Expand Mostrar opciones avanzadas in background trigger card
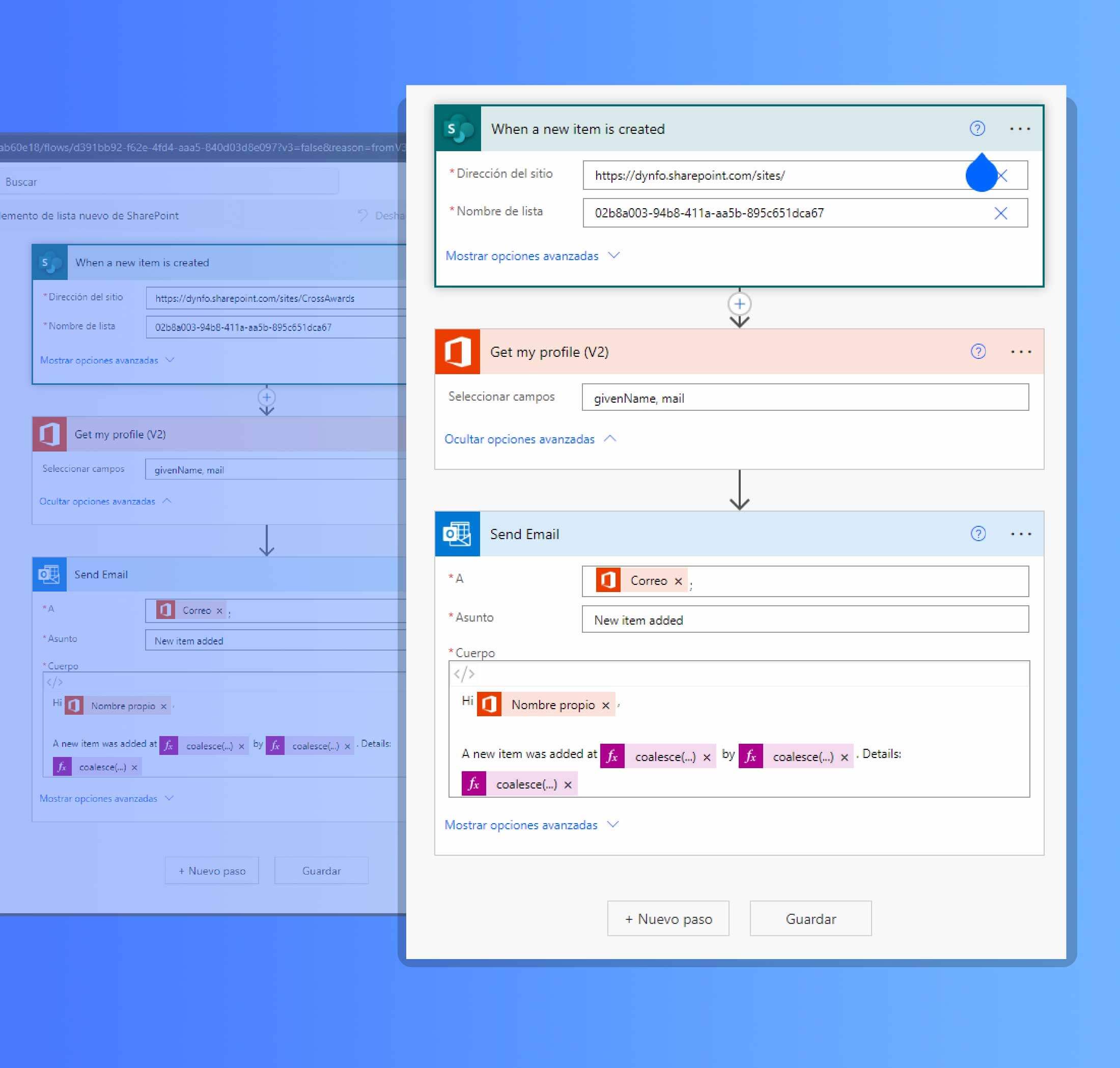The image size is (1120, 1068). point(107,360)
